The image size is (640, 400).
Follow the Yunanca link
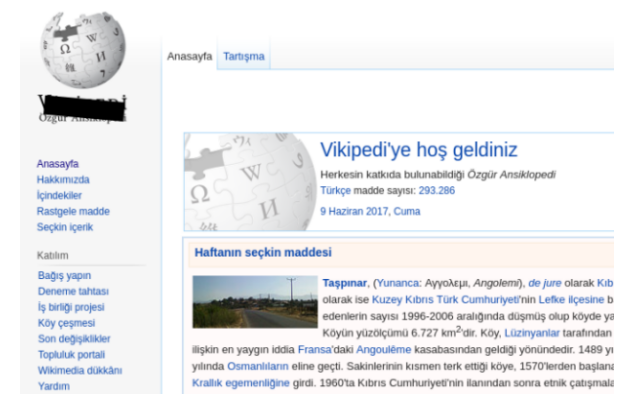click(x=398, y=283)
